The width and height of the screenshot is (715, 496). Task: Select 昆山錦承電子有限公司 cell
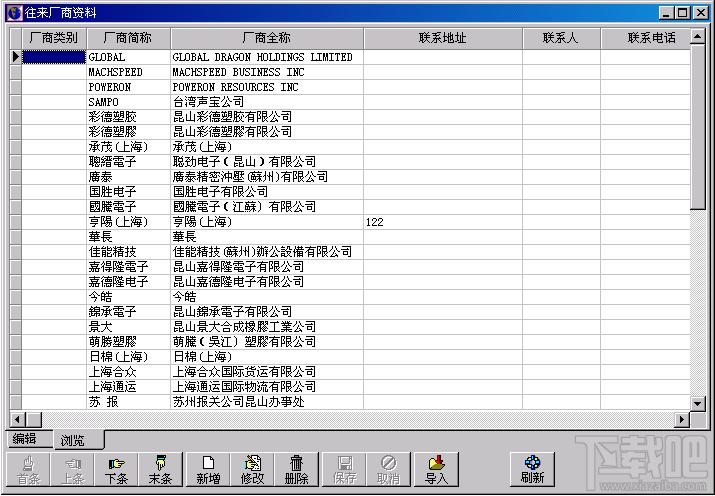(267, 312)
